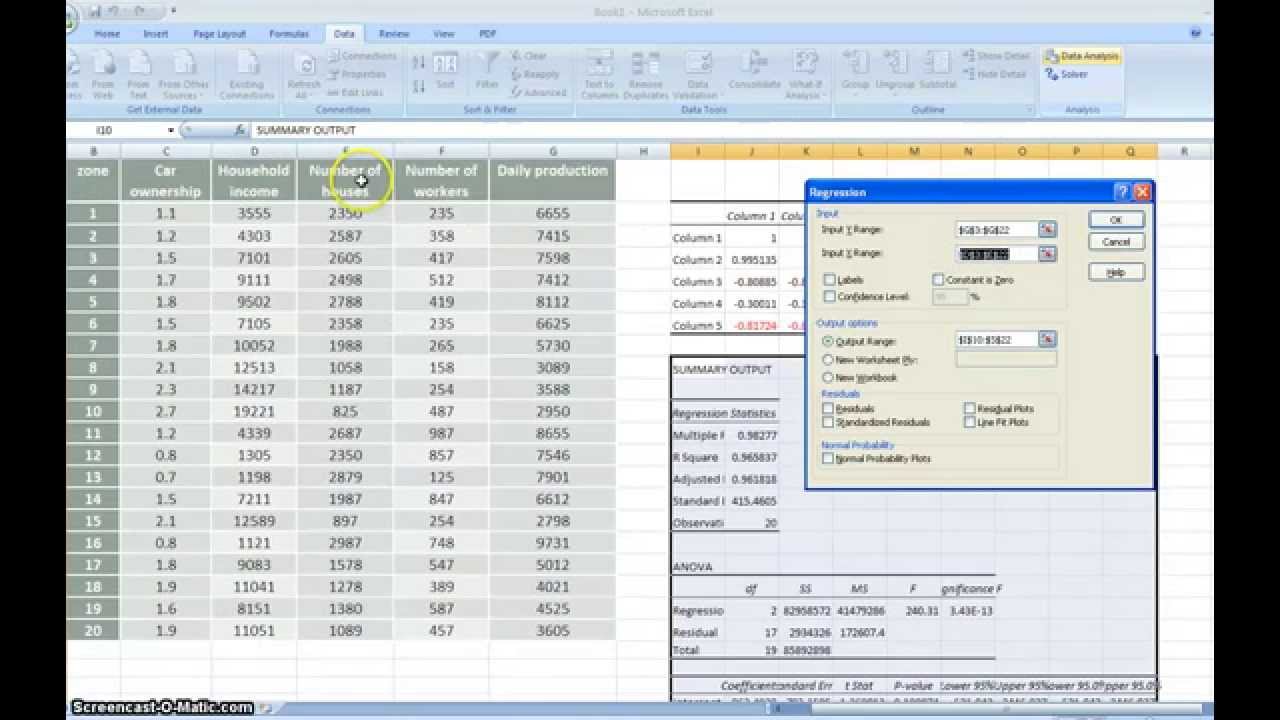Open the Data Analysis tool
Screen dimensions: 1280x720
[1082, 56]
